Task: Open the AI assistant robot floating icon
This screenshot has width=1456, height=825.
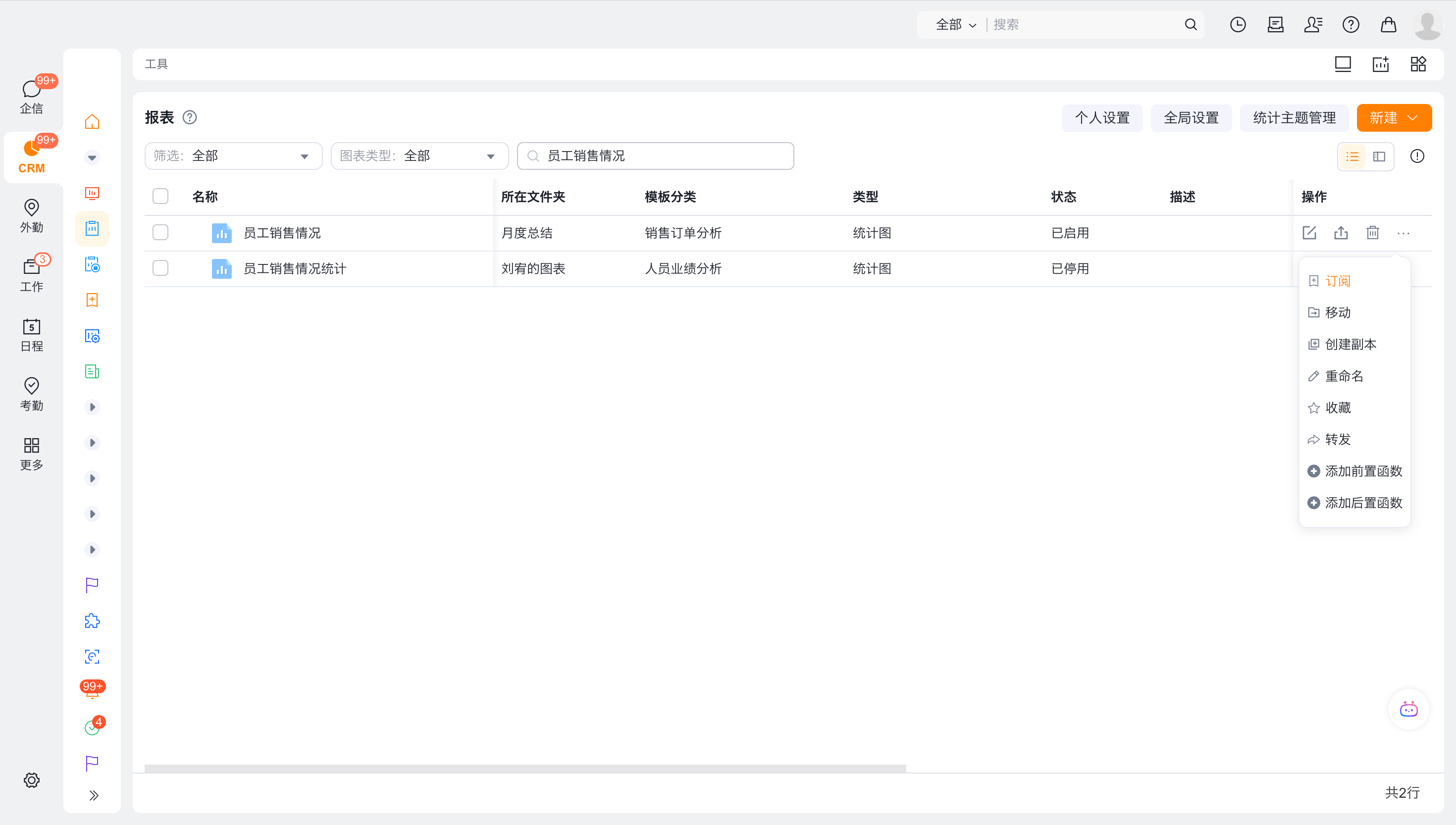Action: click(1408, 709)
